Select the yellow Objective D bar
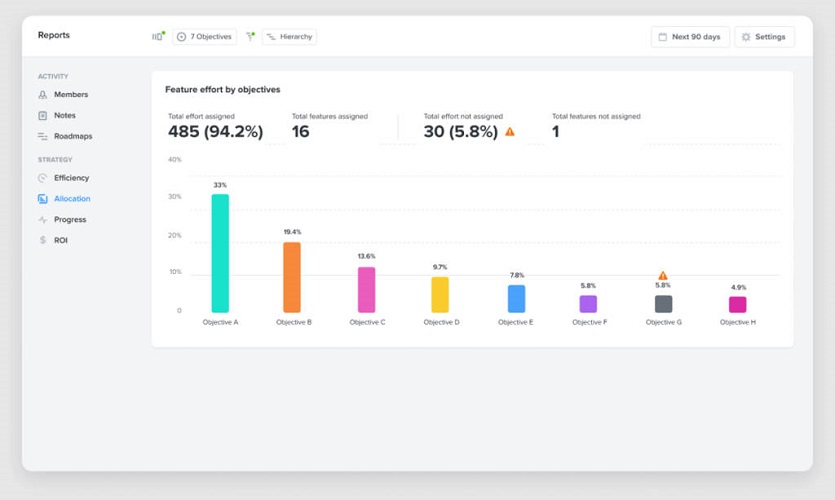 [440, 295]
